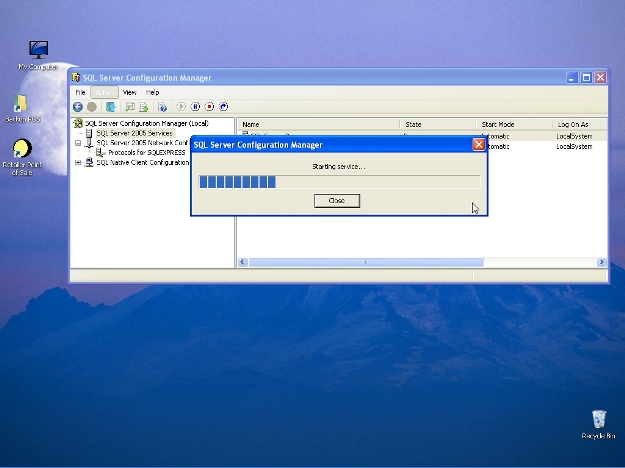
Task: Open the File menu
Action: (80, 92)
